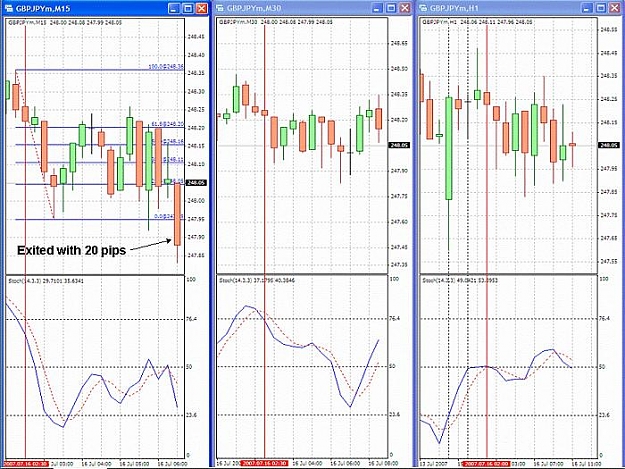
Task: Maximize the GBPJPYm,M15 chart window
Action: click(188, 8)
